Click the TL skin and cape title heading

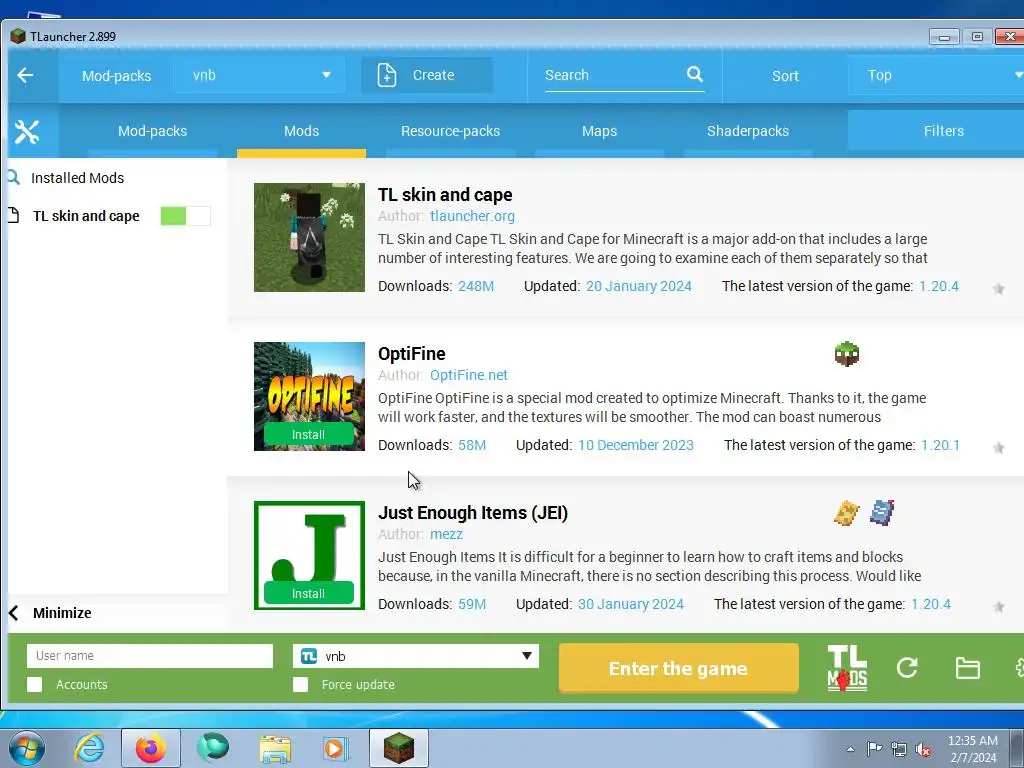[x=445, y=195]
